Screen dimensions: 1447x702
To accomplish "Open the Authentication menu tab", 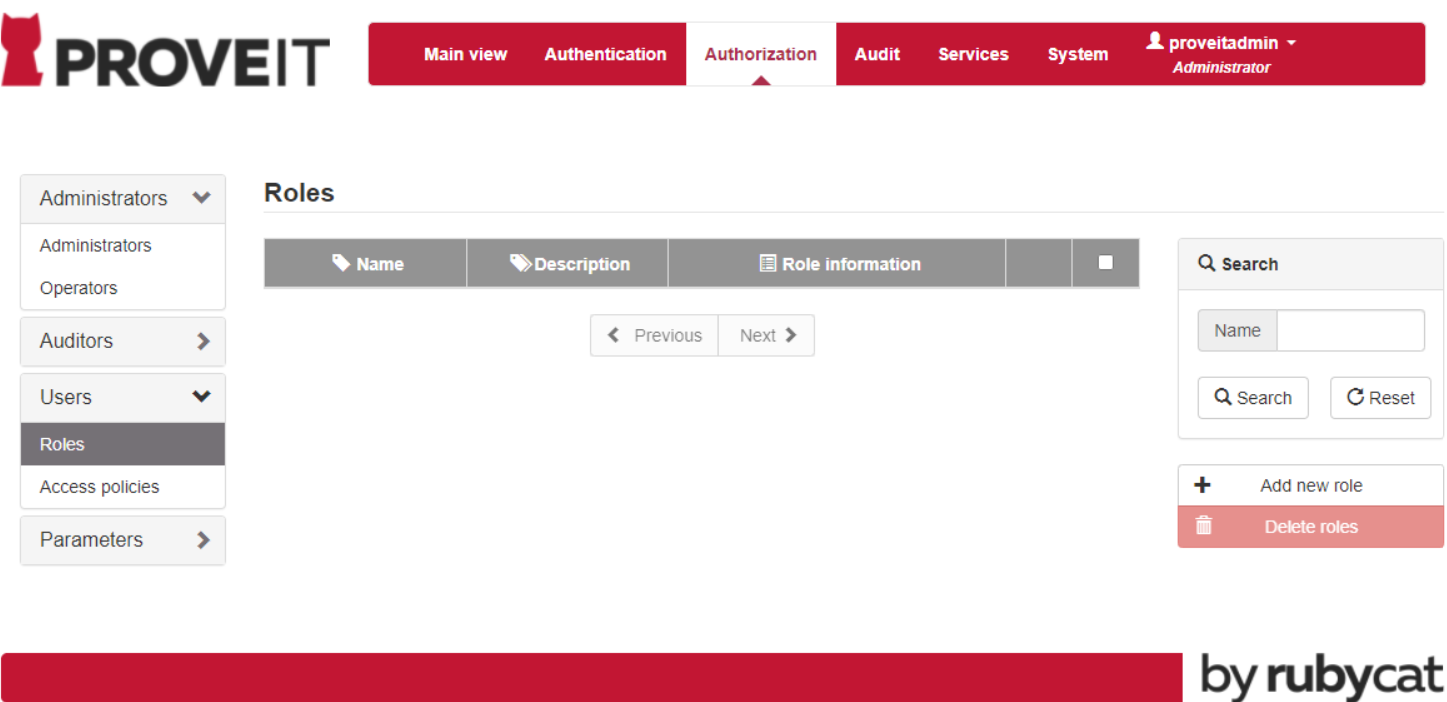I will [x=605, y=54].
